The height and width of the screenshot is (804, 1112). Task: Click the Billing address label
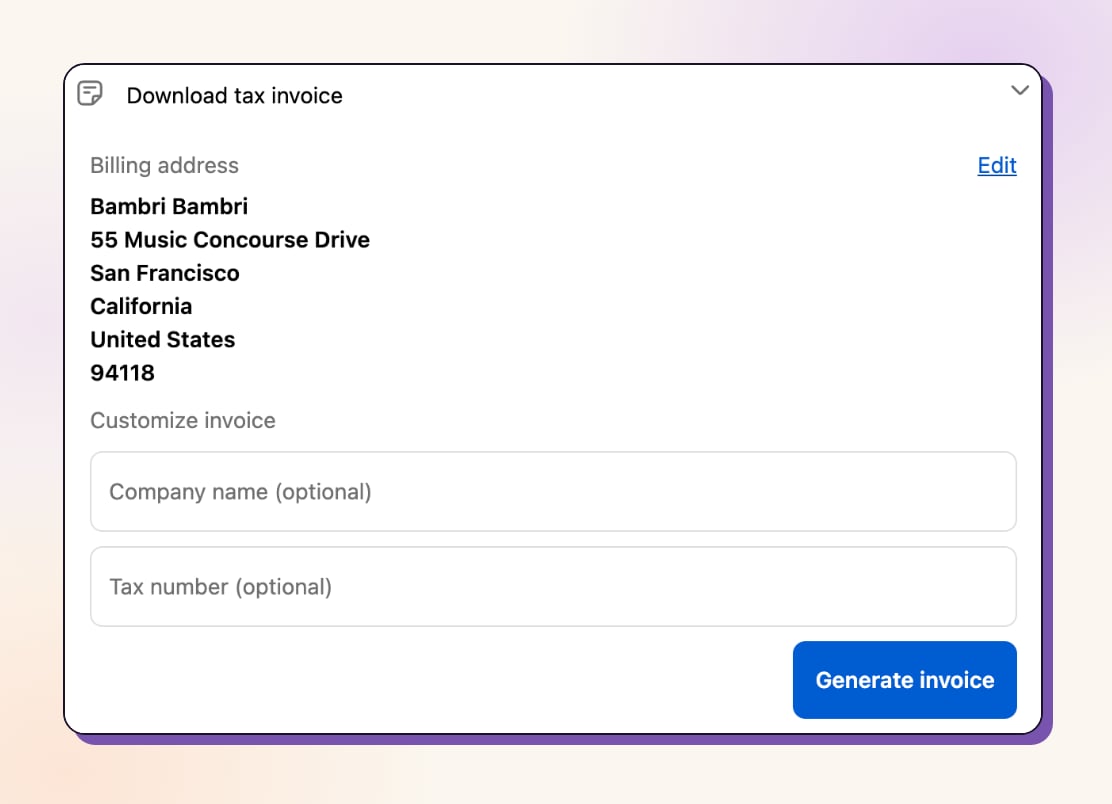[x=165, y=165]
